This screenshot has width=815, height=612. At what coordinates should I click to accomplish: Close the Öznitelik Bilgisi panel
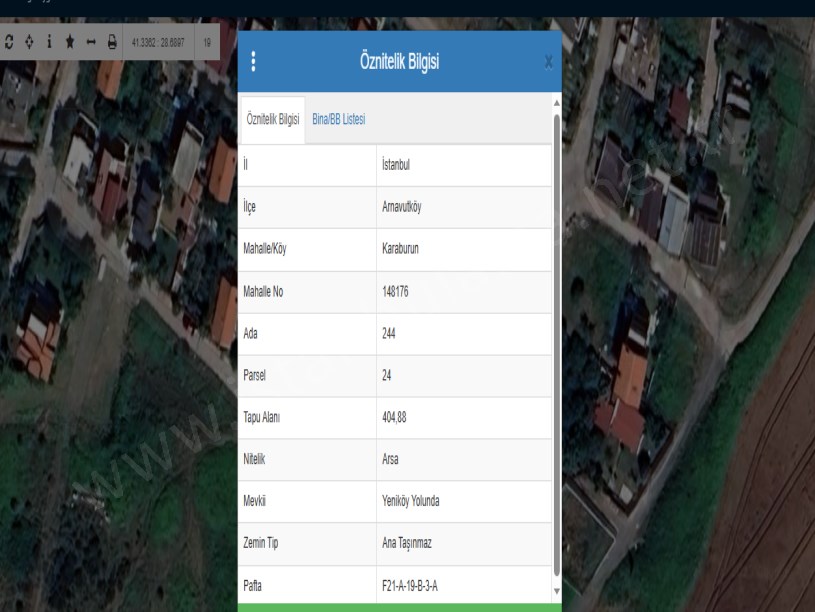pos(548,62)
